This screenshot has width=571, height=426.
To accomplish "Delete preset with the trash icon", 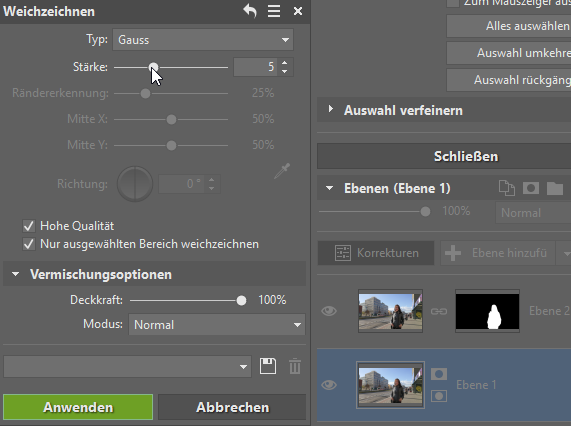I will click(295, 366).
